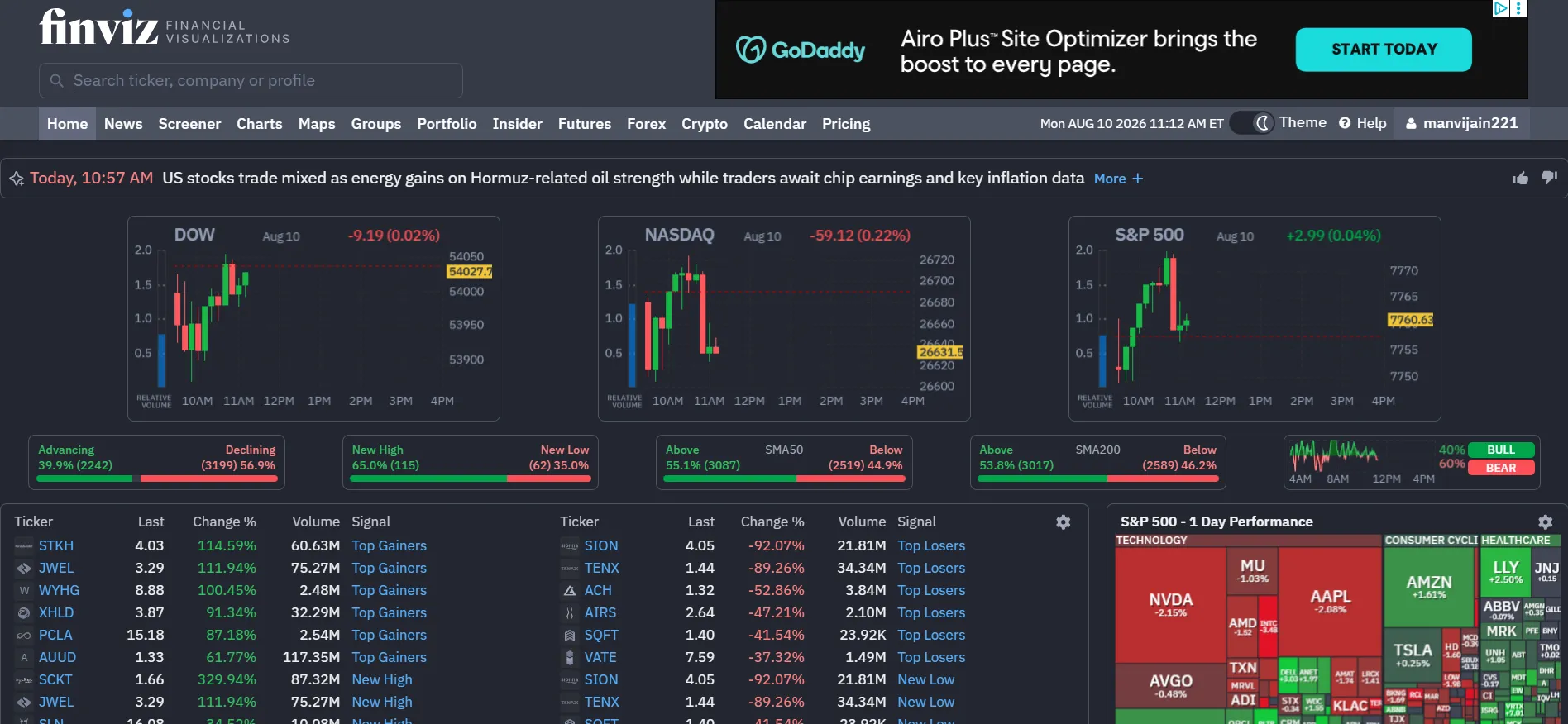Open signal table settings gear

click(1064, 522)
